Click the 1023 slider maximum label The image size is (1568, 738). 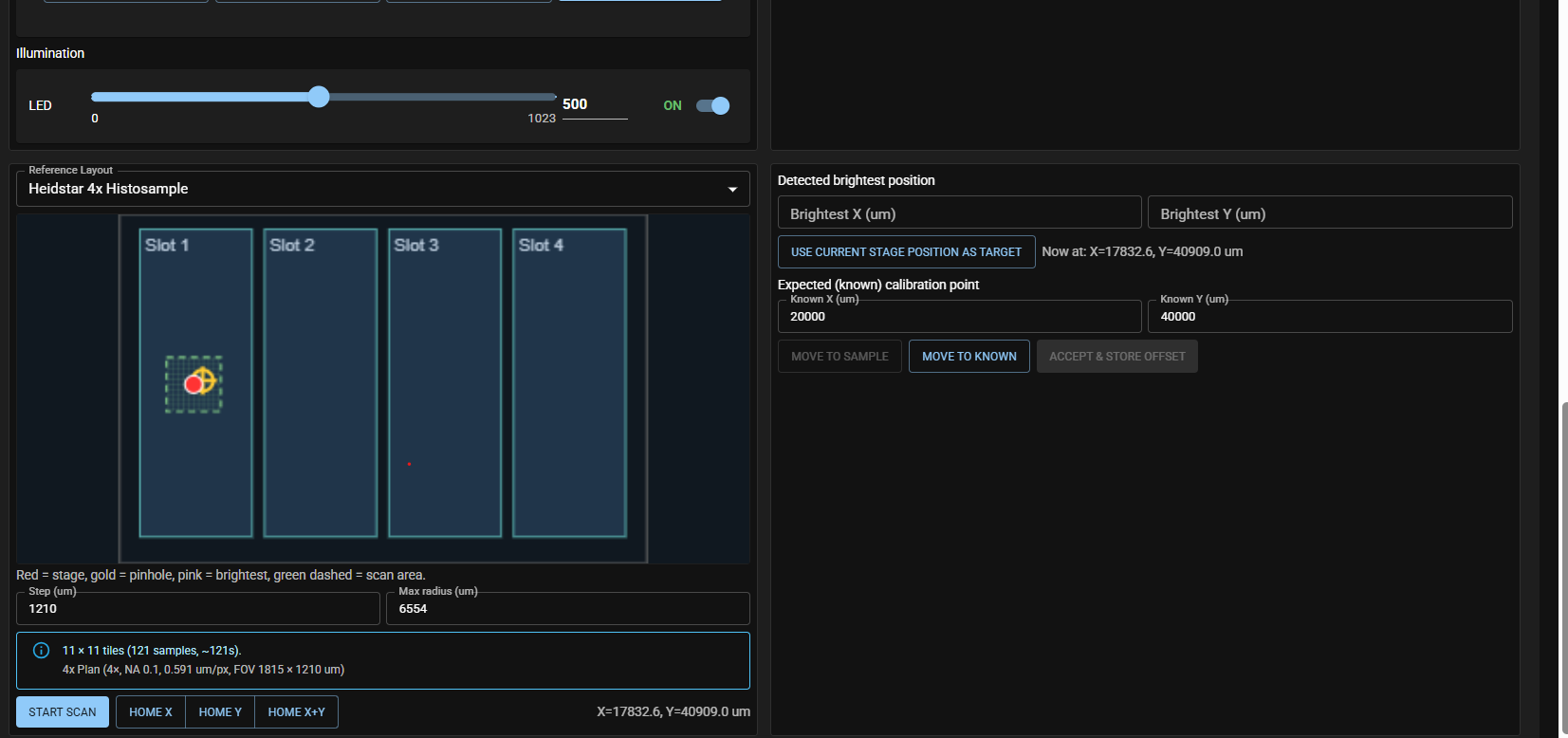click(542, 119)
